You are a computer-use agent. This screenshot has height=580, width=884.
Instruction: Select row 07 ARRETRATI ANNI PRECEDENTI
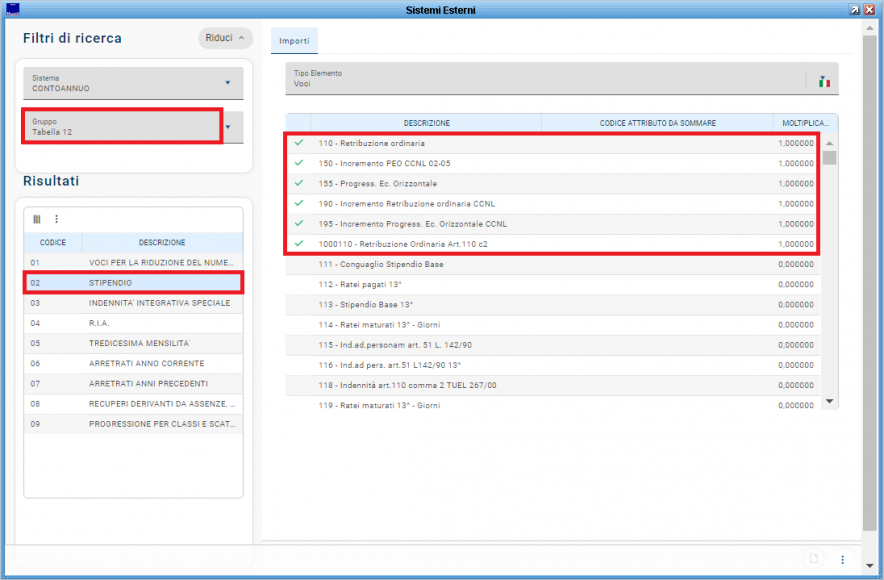[134, 383]
